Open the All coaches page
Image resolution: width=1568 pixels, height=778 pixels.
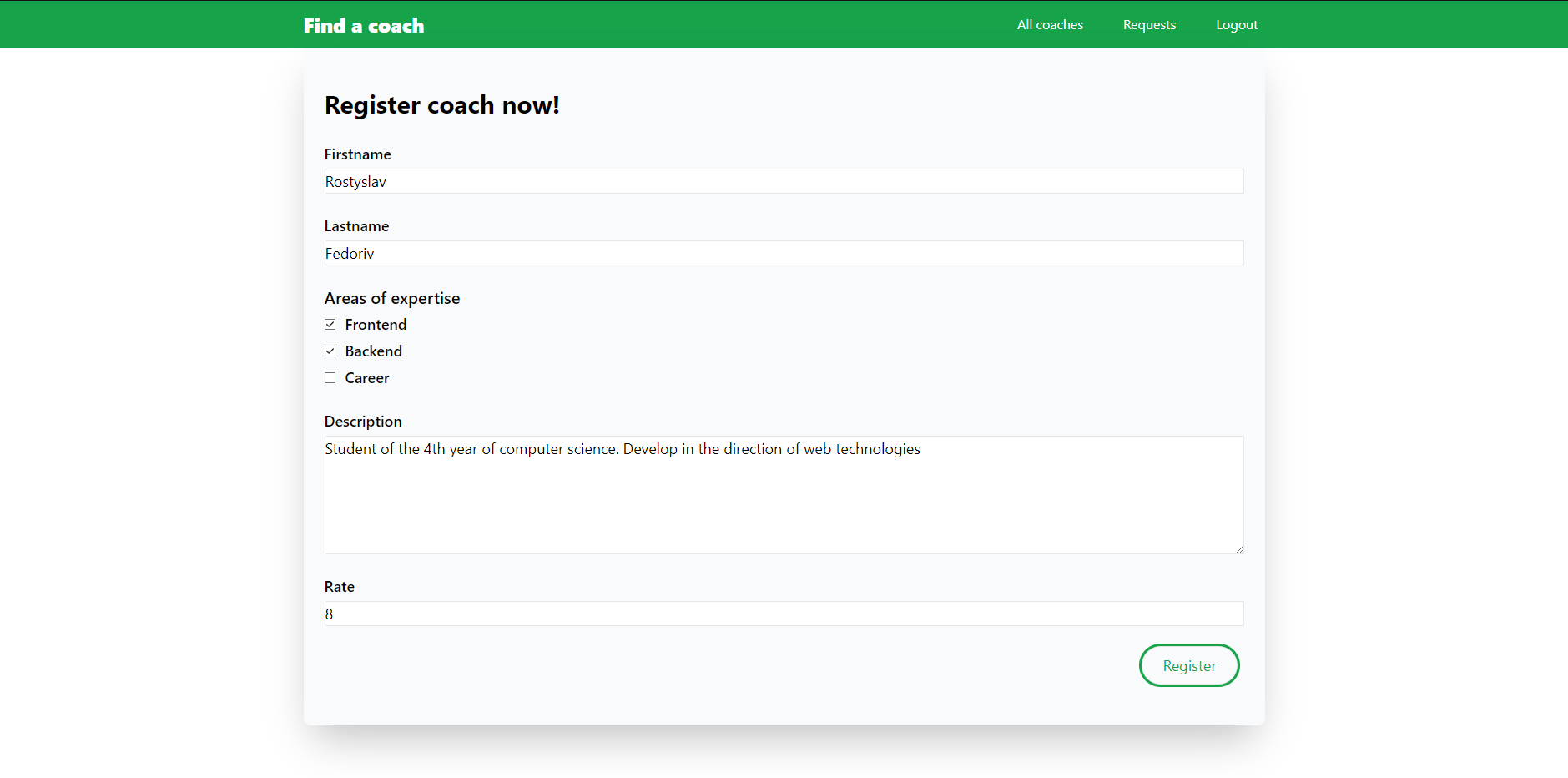tap(1049, 24)
